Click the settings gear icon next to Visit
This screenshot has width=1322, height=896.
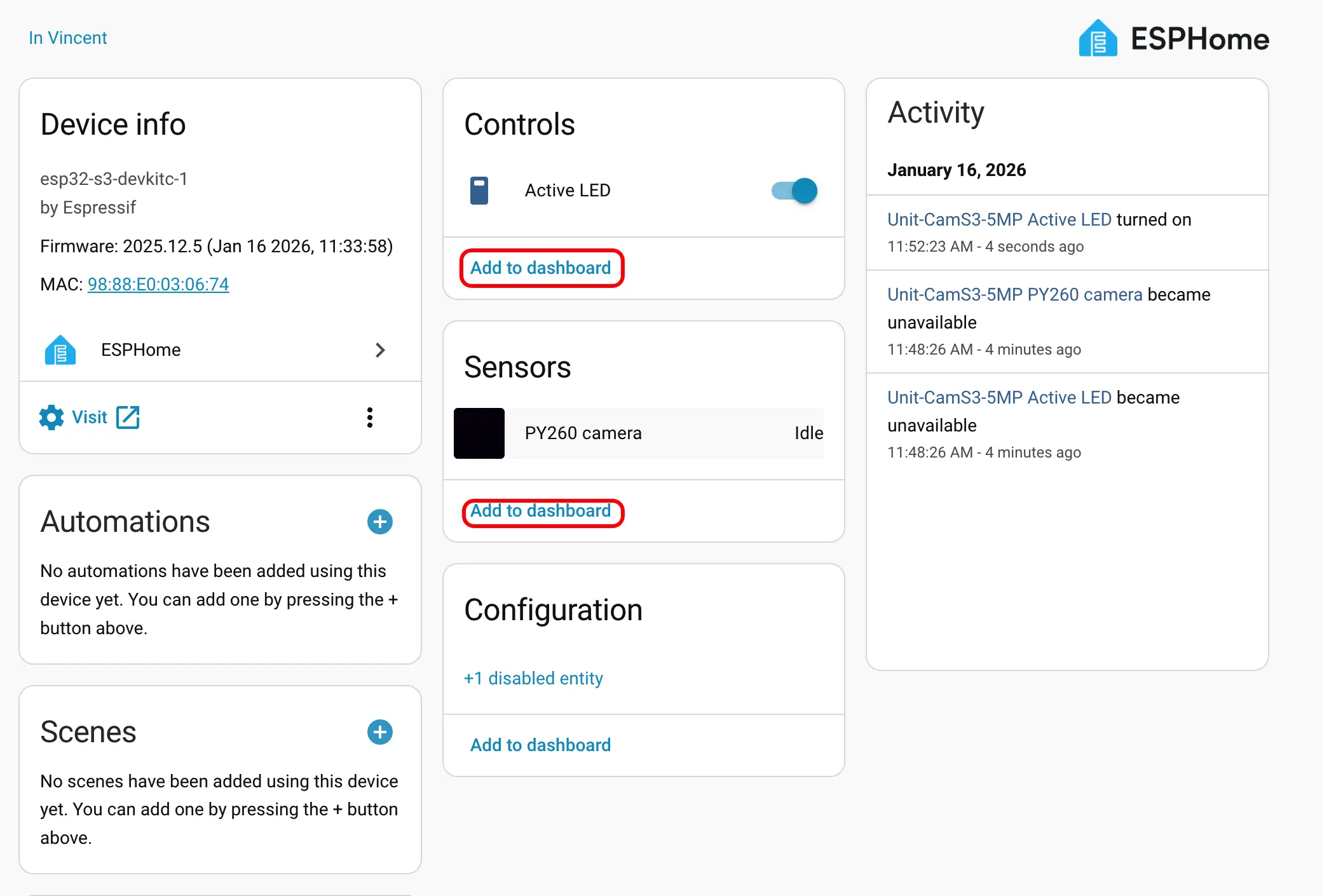click(51, 417)
